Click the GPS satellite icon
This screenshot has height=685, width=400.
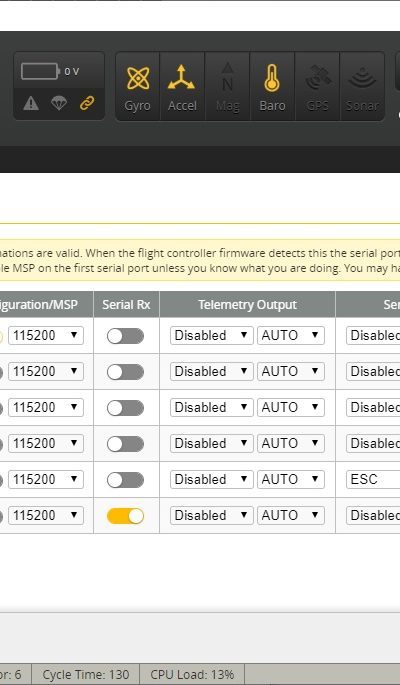point(317,78)
